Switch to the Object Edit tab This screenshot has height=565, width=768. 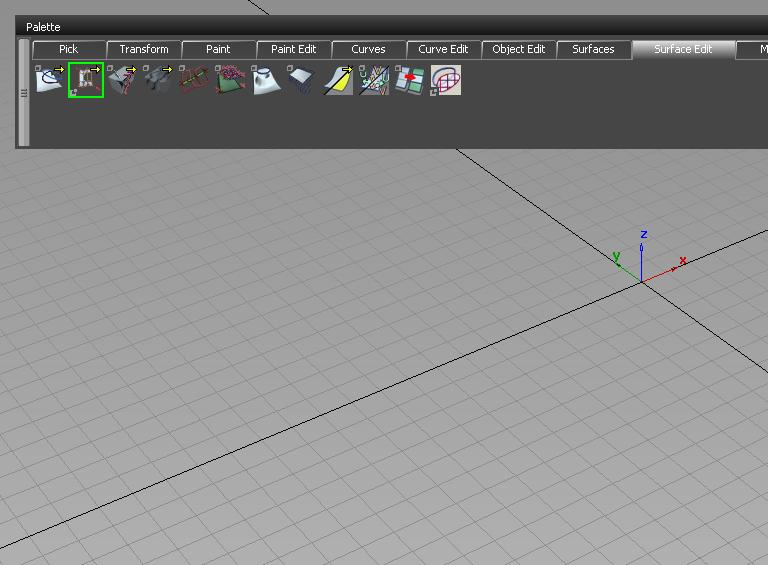(x=519, y=49)
